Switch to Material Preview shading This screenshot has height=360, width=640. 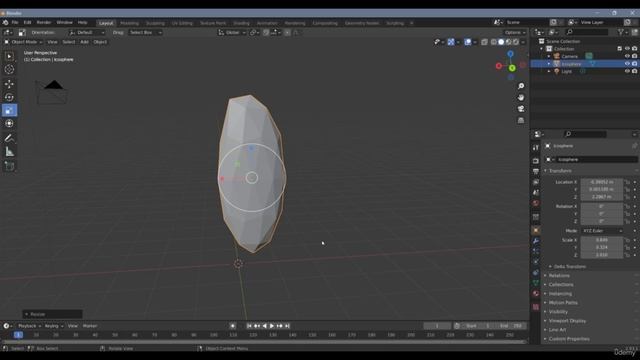509,42
